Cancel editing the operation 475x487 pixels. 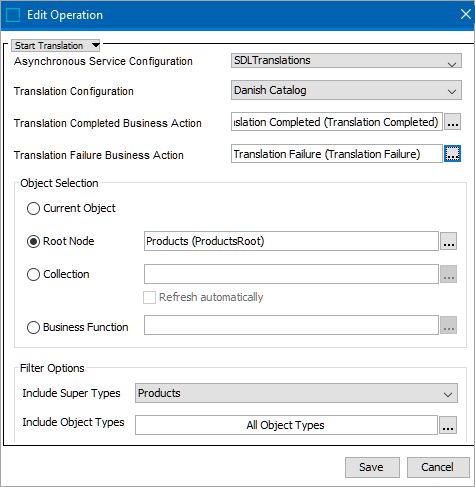[x=438, y=467]
